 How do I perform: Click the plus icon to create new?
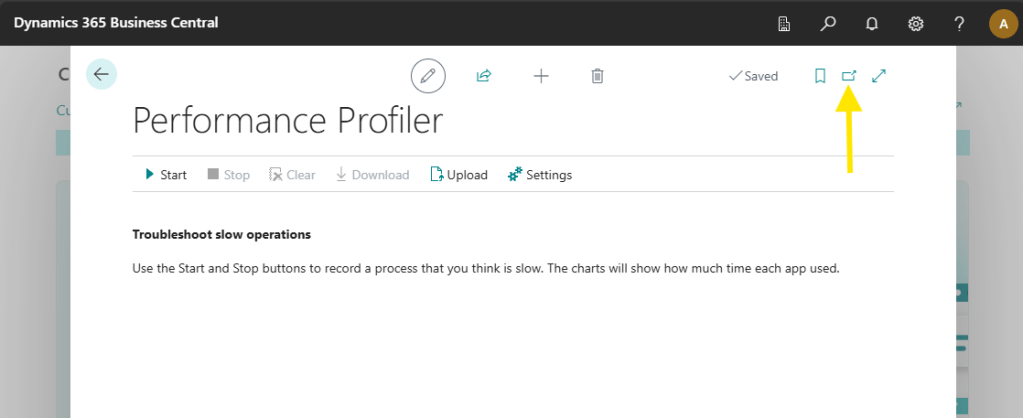point(541,76)
